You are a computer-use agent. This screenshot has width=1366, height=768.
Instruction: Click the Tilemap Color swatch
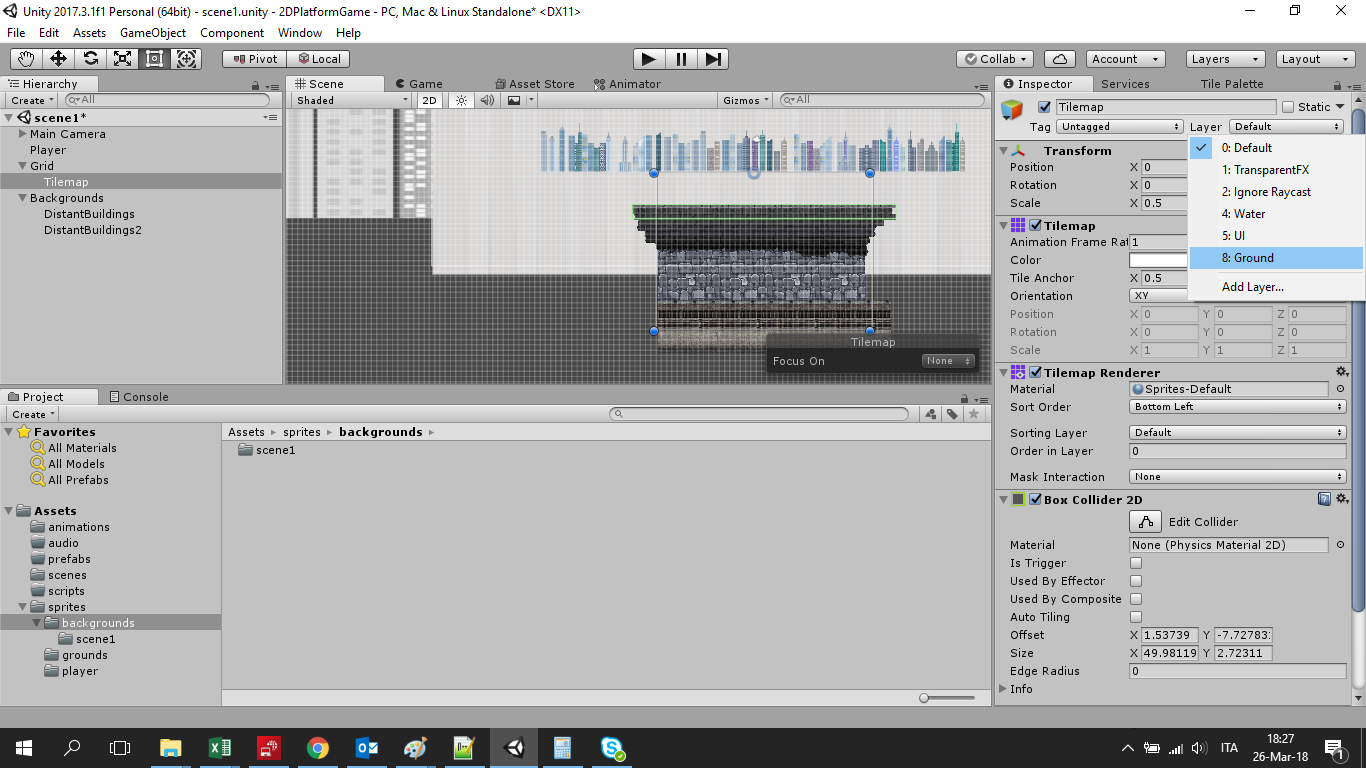click(1158, 260)
